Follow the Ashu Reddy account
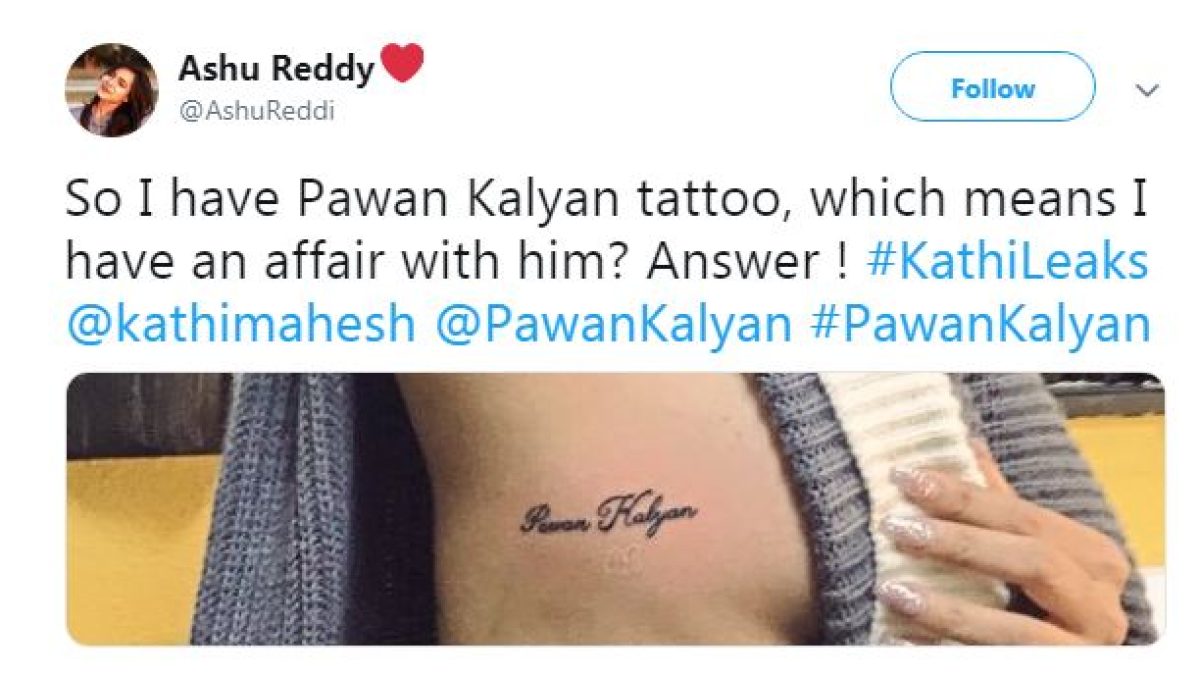Image resolution: width=1200 pixels, height=675 pixels. [x=992, y=87]
